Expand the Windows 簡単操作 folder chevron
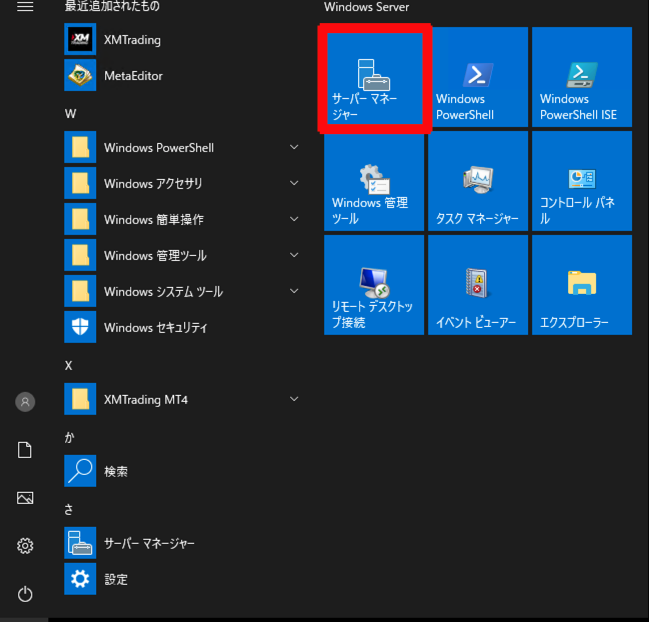Viewport: 649px width, 622px height. [x=294, y=220]
